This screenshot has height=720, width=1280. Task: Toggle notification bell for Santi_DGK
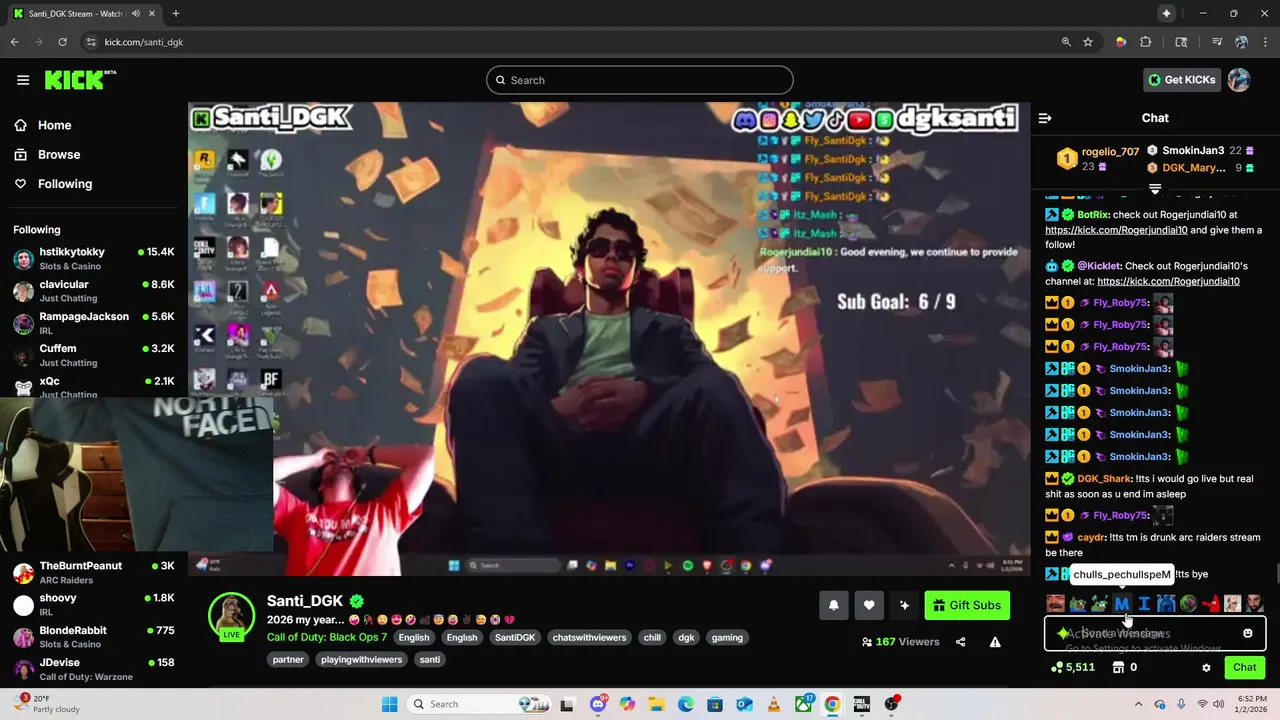coord(833,605)
